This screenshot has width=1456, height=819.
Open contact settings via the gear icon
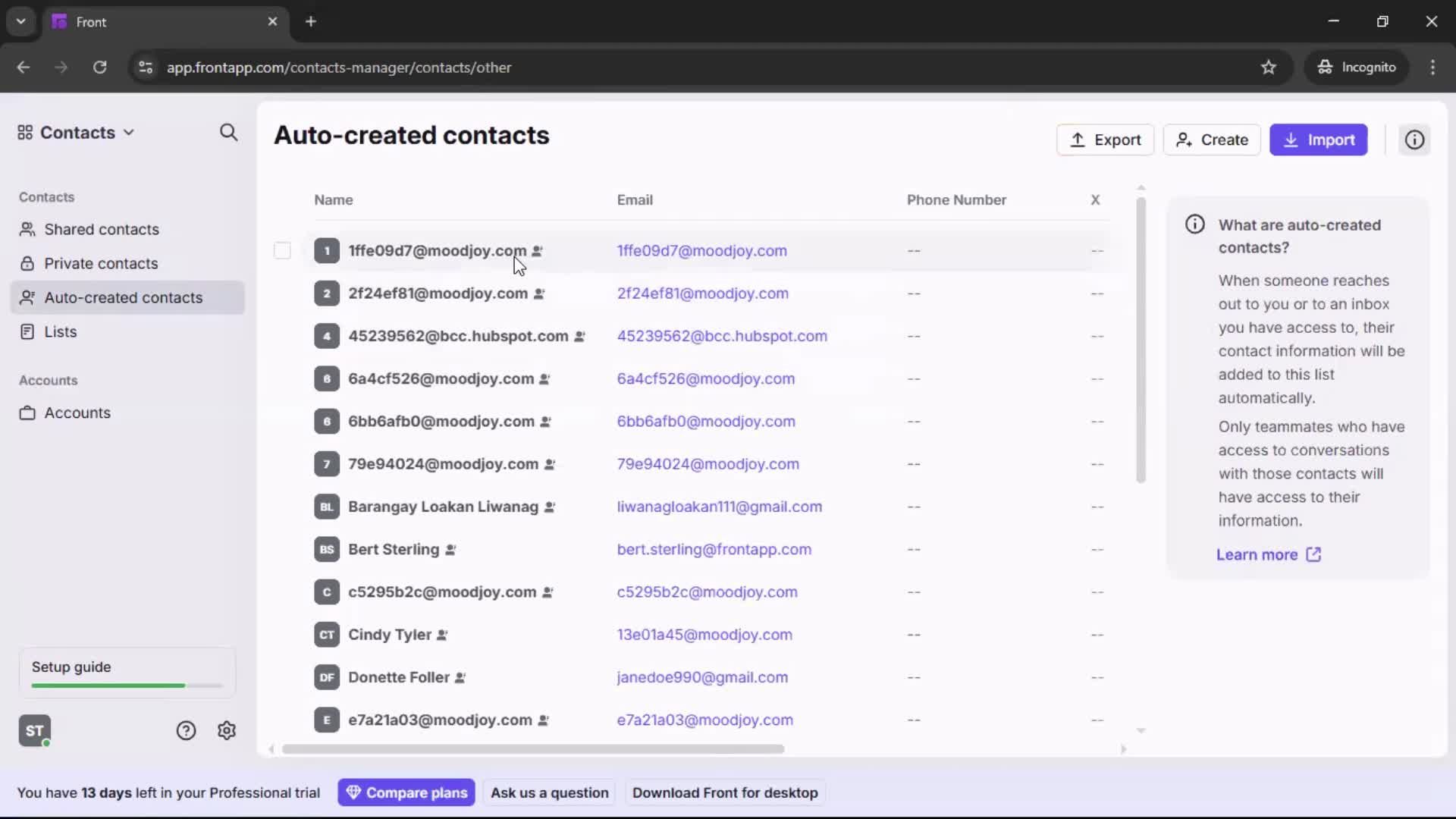227,730
